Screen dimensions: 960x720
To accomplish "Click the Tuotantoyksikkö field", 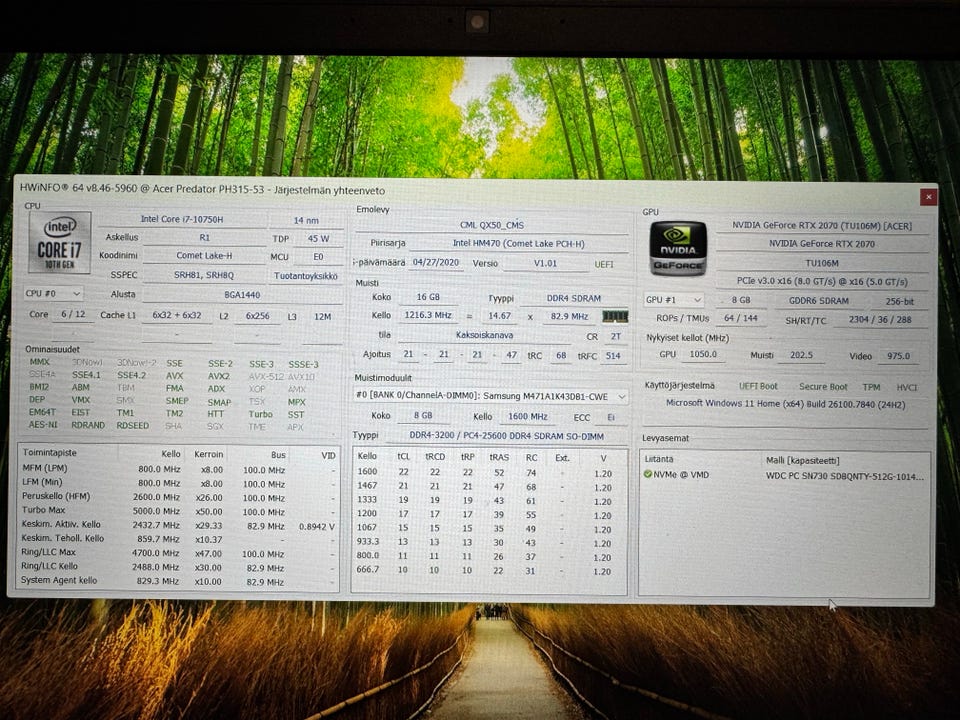I will [x=306, y=276].
